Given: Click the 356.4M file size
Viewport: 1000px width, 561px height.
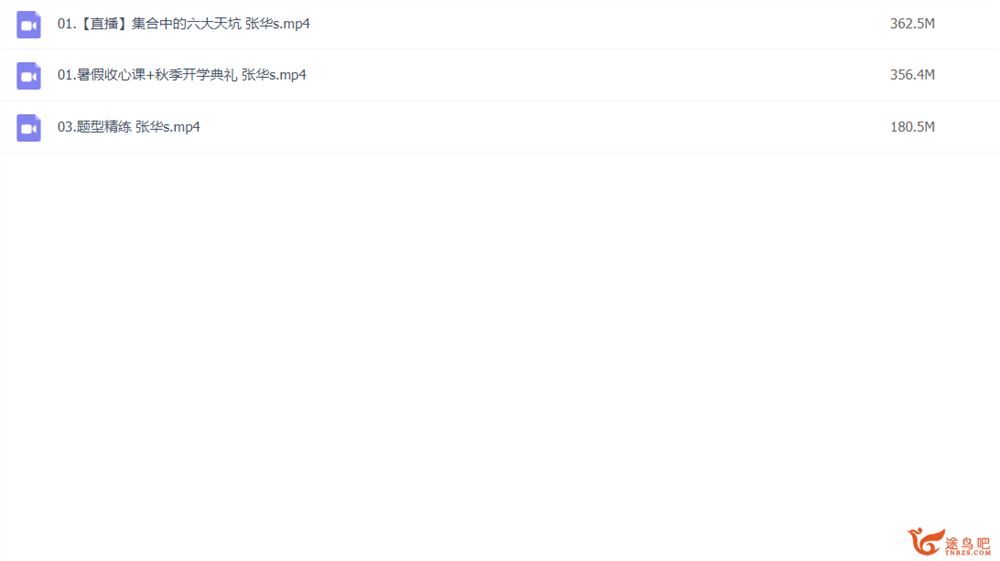Looking at the screenshot, I should coord(912,75).
